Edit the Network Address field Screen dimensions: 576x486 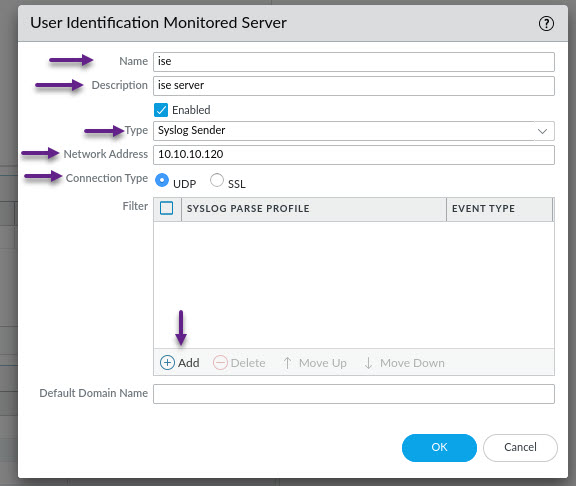click(x=354, y=155)
